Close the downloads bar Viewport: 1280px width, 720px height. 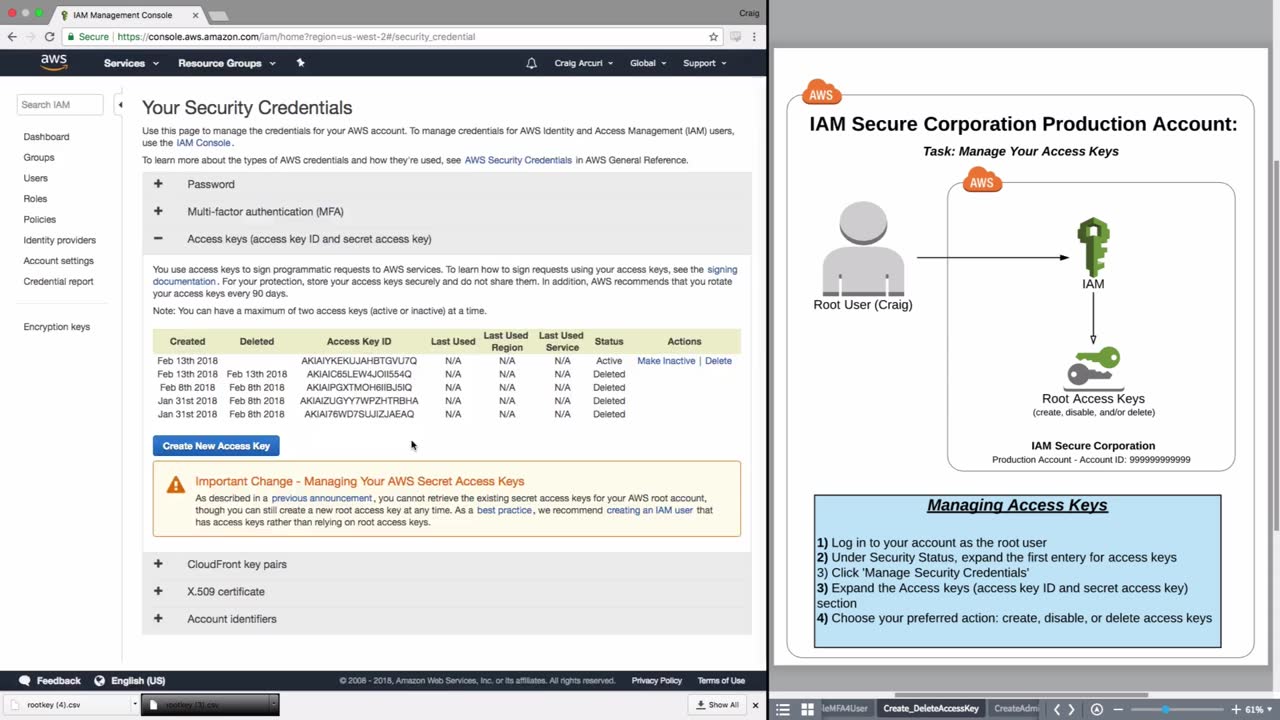(755, 705)
